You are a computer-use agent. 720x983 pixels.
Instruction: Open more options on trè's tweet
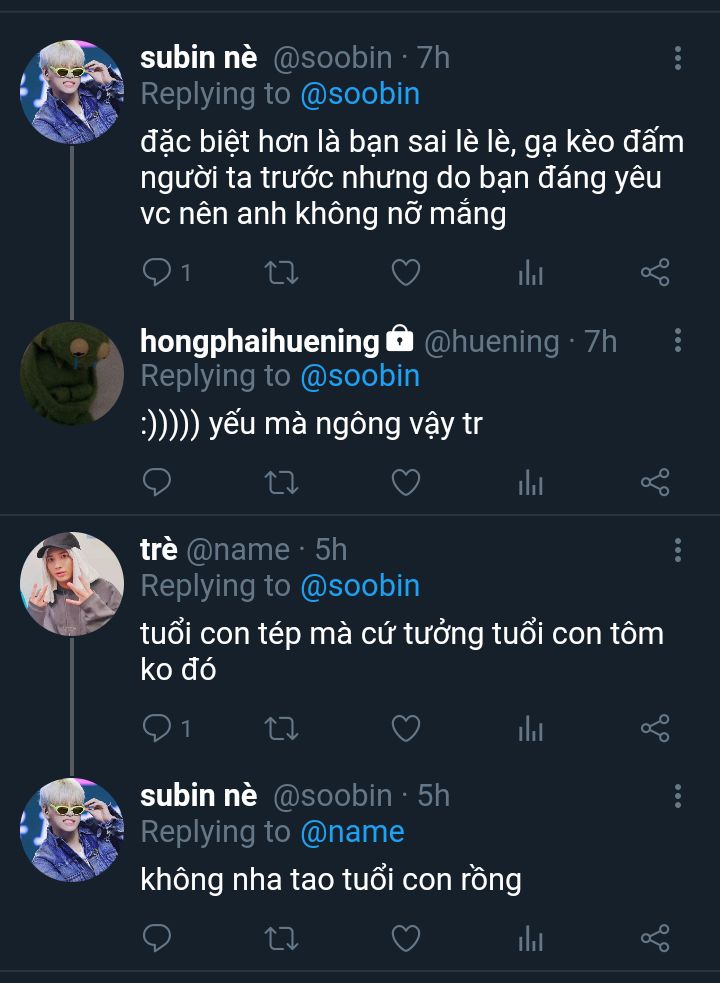pos(678,550)
